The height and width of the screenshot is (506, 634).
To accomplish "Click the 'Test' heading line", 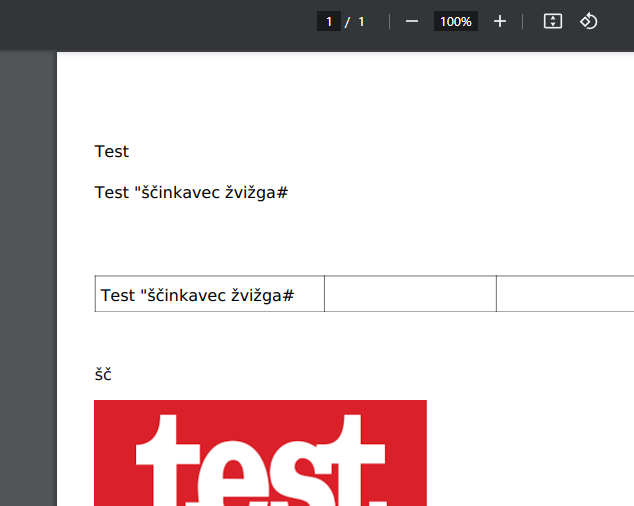I will [x=112, y=151].
